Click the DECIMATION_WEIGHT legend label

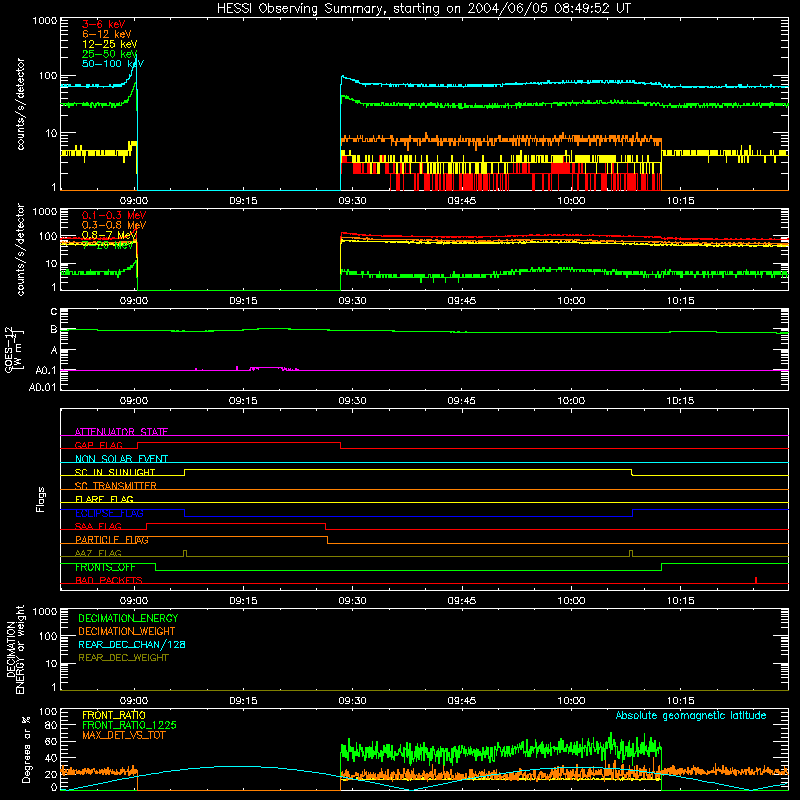pos(127,631)
